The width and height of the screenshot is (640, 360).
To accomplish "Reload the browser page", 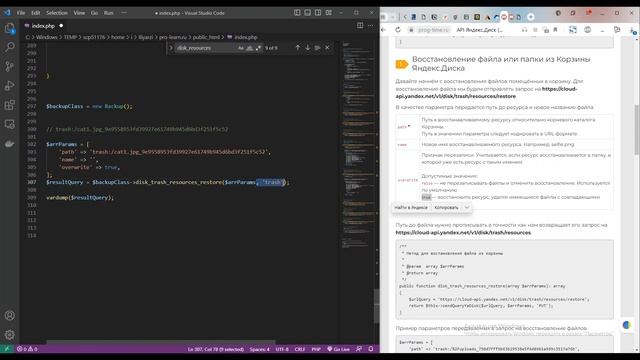I will (x=398, y=30).
